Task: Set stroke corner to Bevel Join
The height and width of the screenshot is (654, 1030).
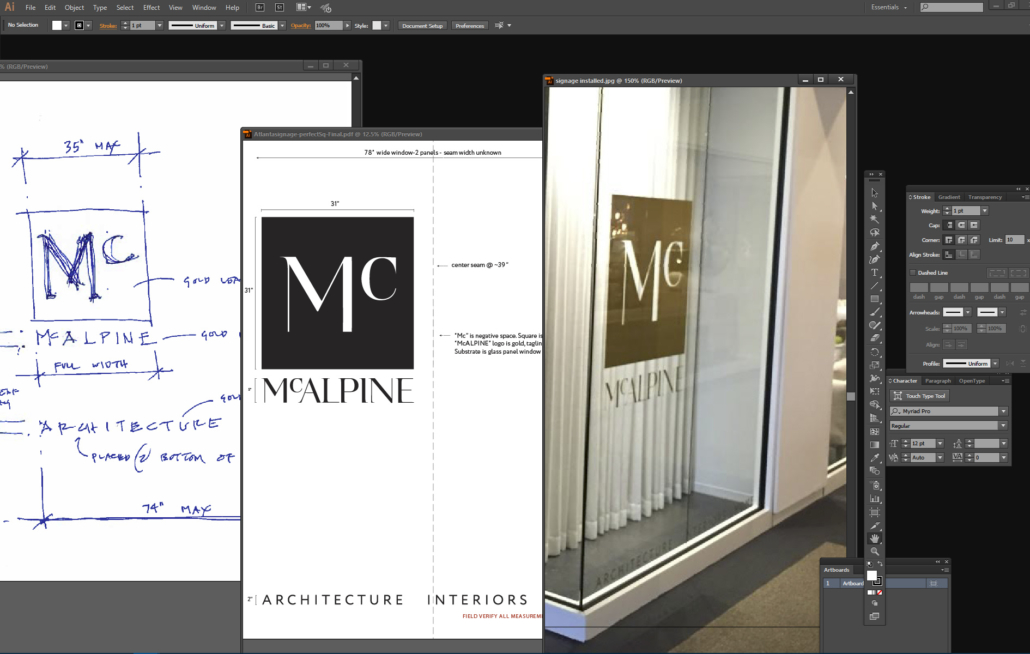Action: tap(974, 240)
